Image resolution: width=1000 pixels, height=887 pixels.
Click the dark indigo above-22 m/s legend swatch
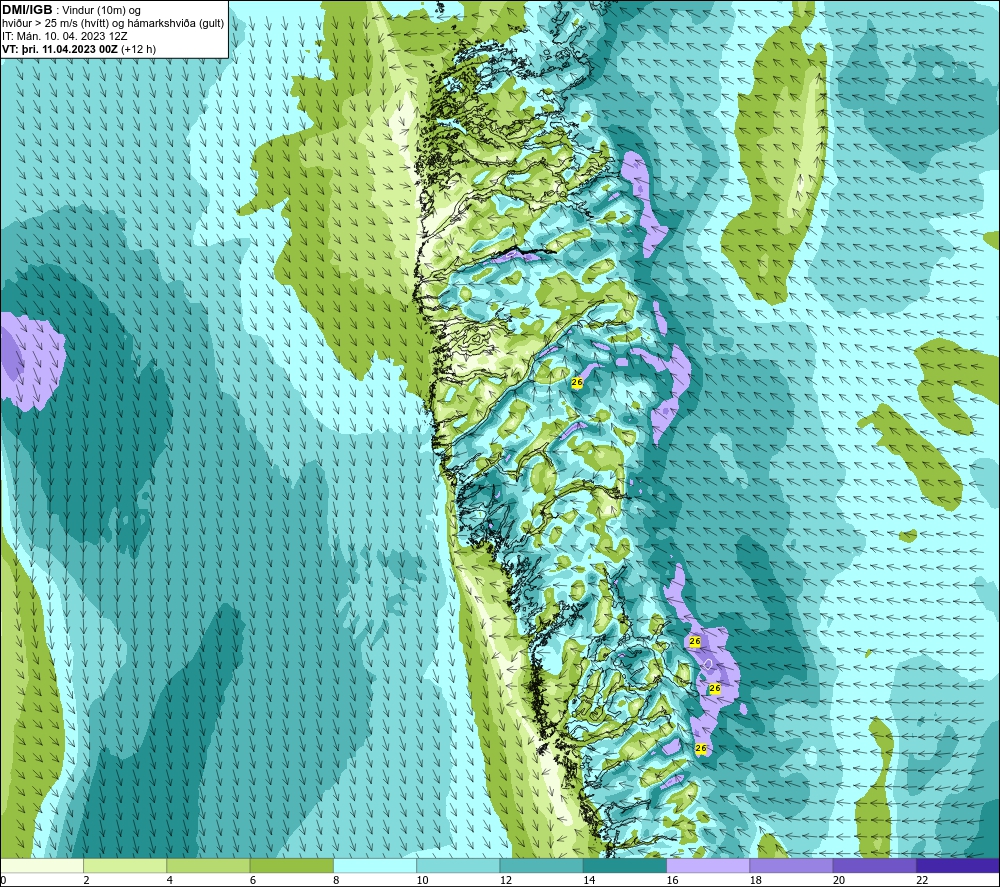tap(958, 865)
